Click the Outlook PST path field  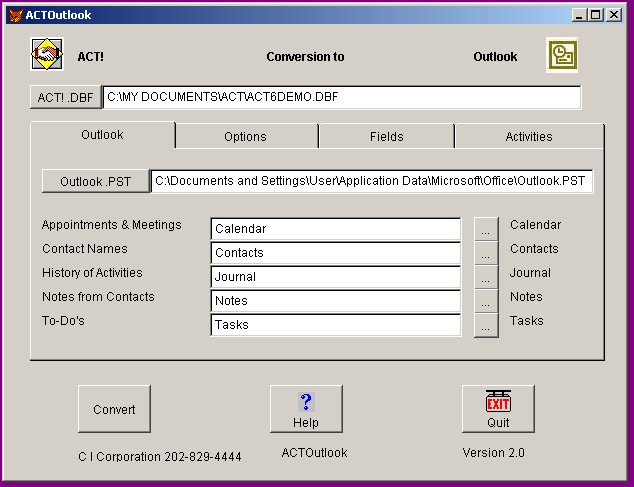(372, 181)
